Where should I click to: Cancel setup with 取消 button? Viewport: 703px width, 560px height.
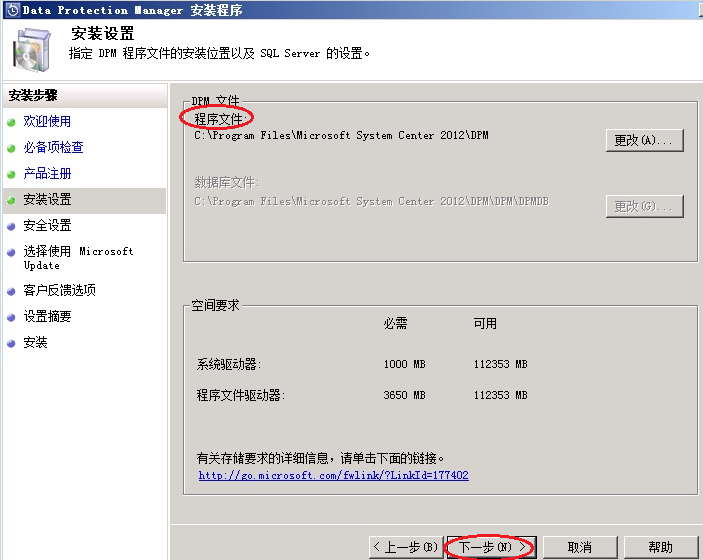click(580, 547)
